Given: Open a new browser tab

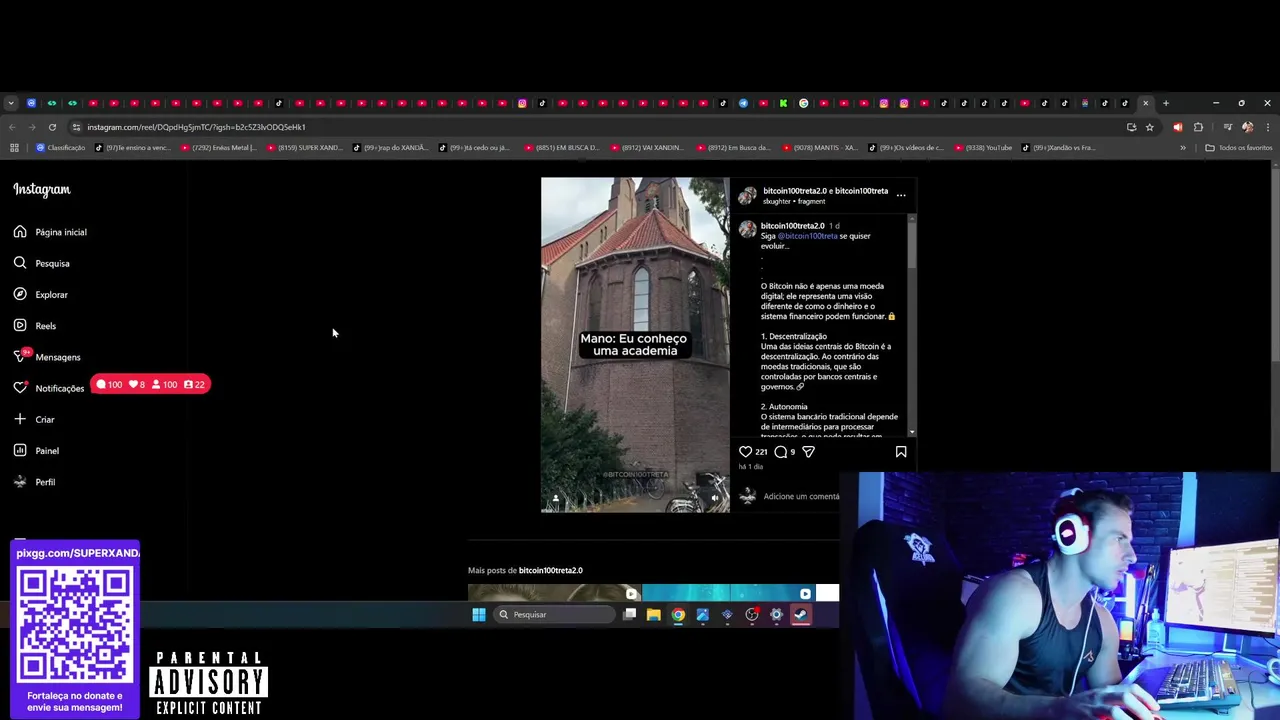Looking at the screenshot, I should tap(1165, 103).
